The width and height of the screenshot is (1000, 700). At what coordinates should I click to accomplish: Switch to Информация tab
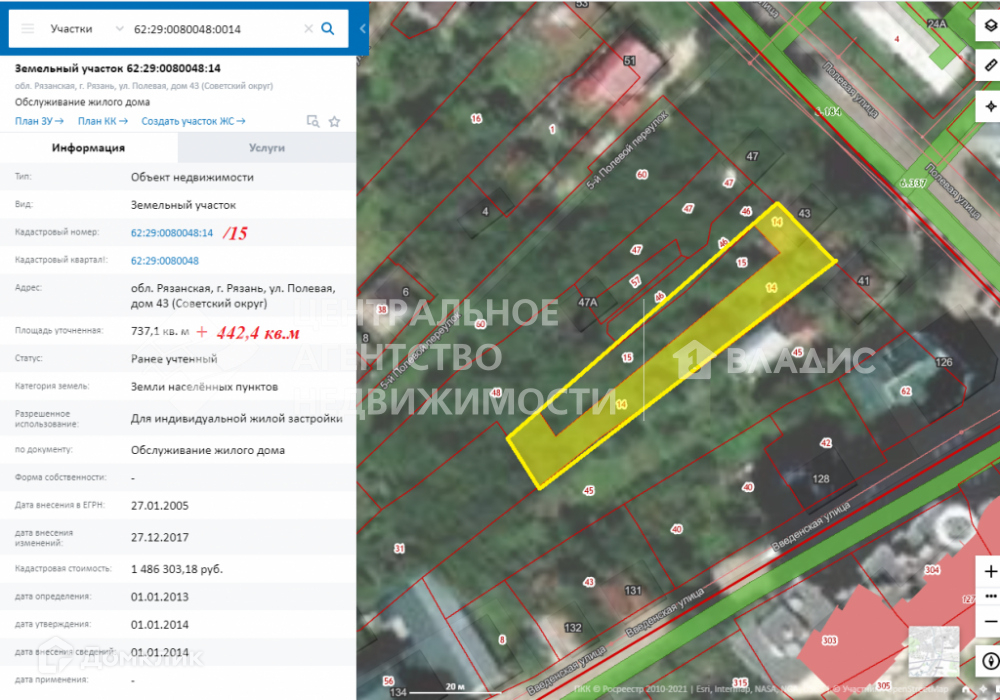[x=89, y=148]
